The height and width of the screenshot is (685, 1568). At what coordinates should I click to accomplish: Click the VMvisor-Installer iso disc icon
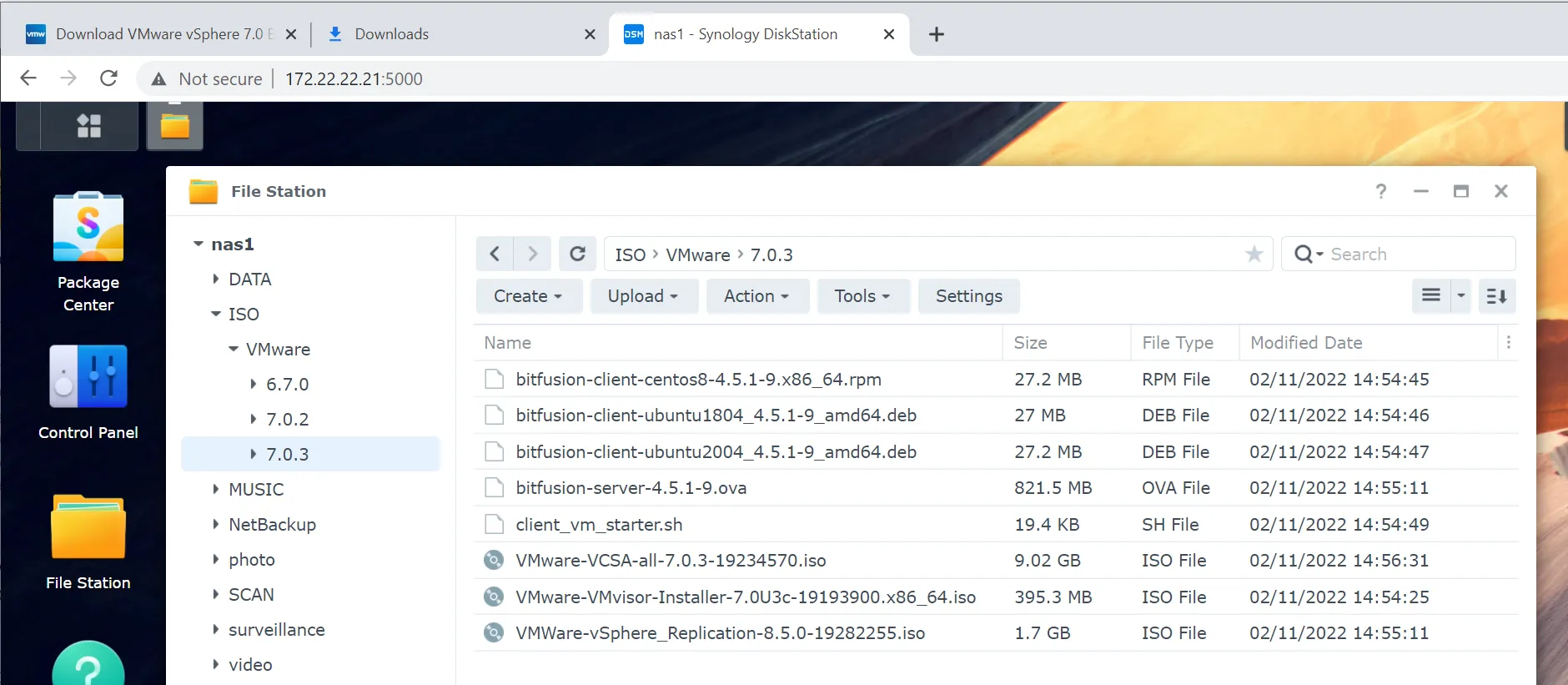click(494, 597)
